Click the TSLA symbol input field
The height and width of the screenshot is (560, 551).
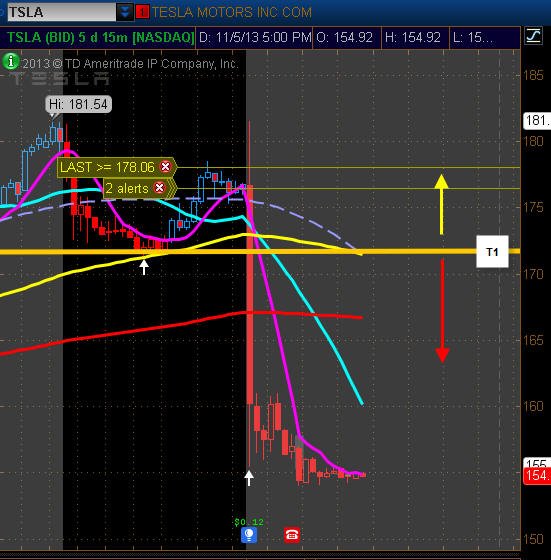[62, 12]
